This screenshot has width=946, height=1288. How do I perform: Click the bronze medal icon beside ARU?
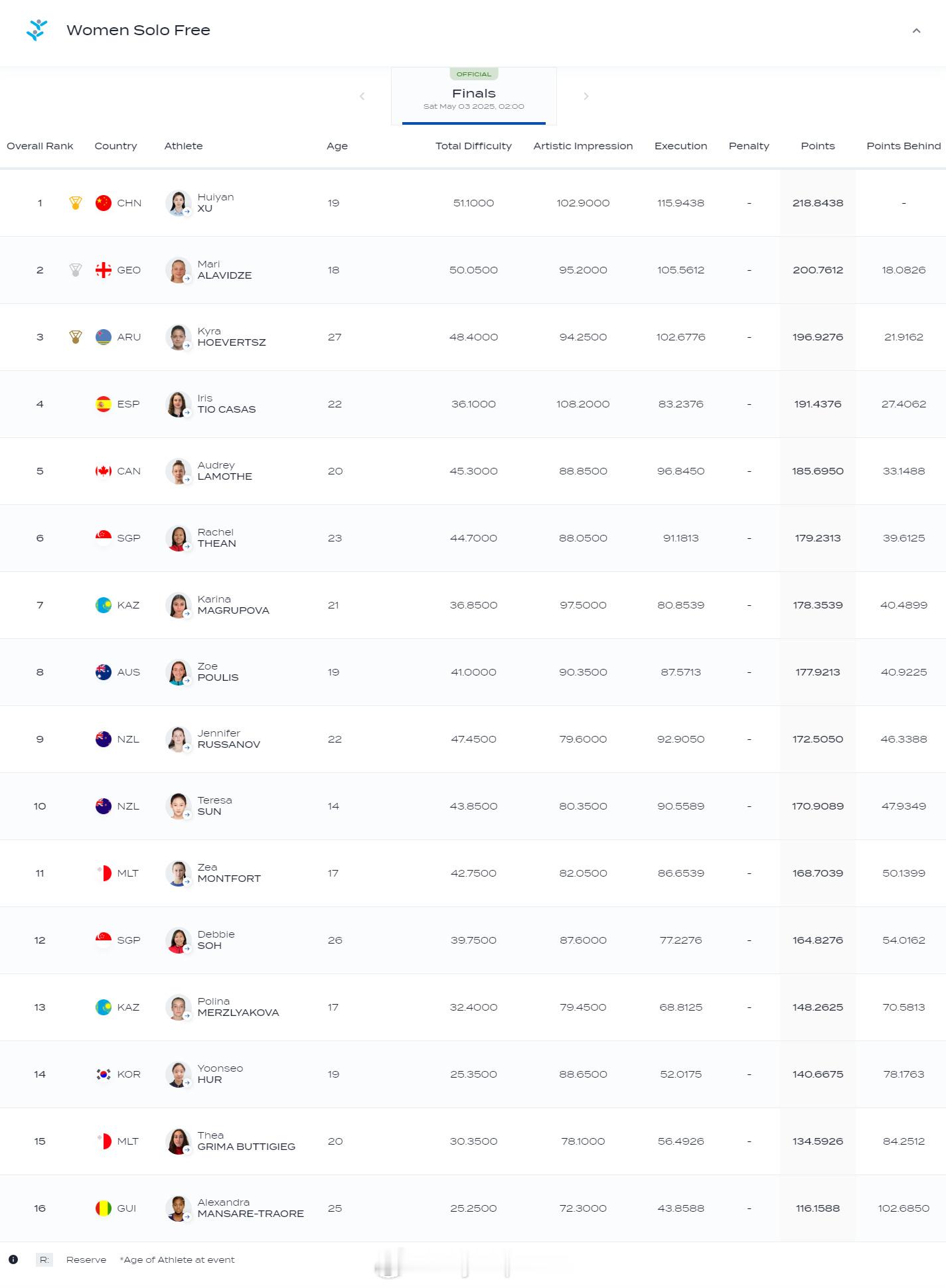tap(76, 337)
